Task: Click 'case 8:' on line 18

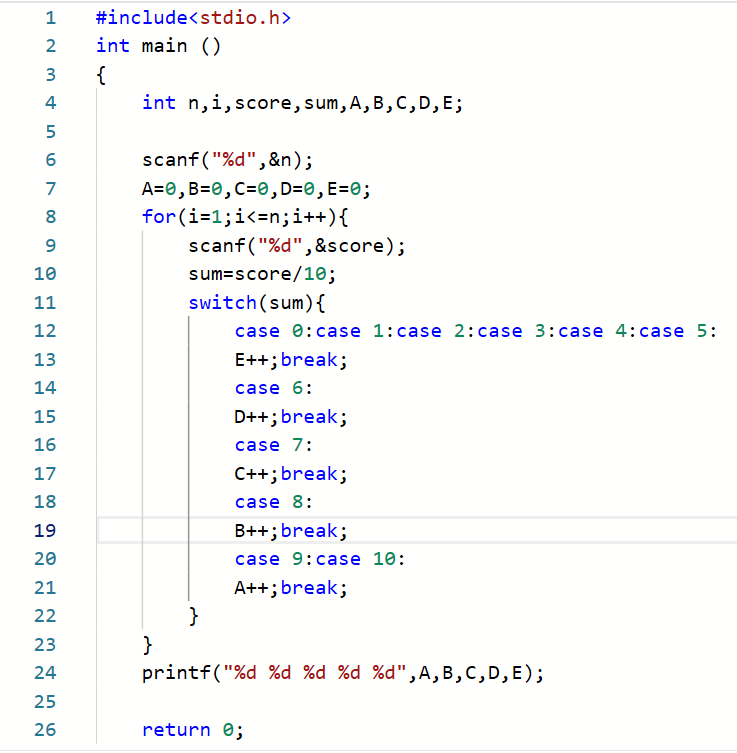Action: [x=274, y=502]
